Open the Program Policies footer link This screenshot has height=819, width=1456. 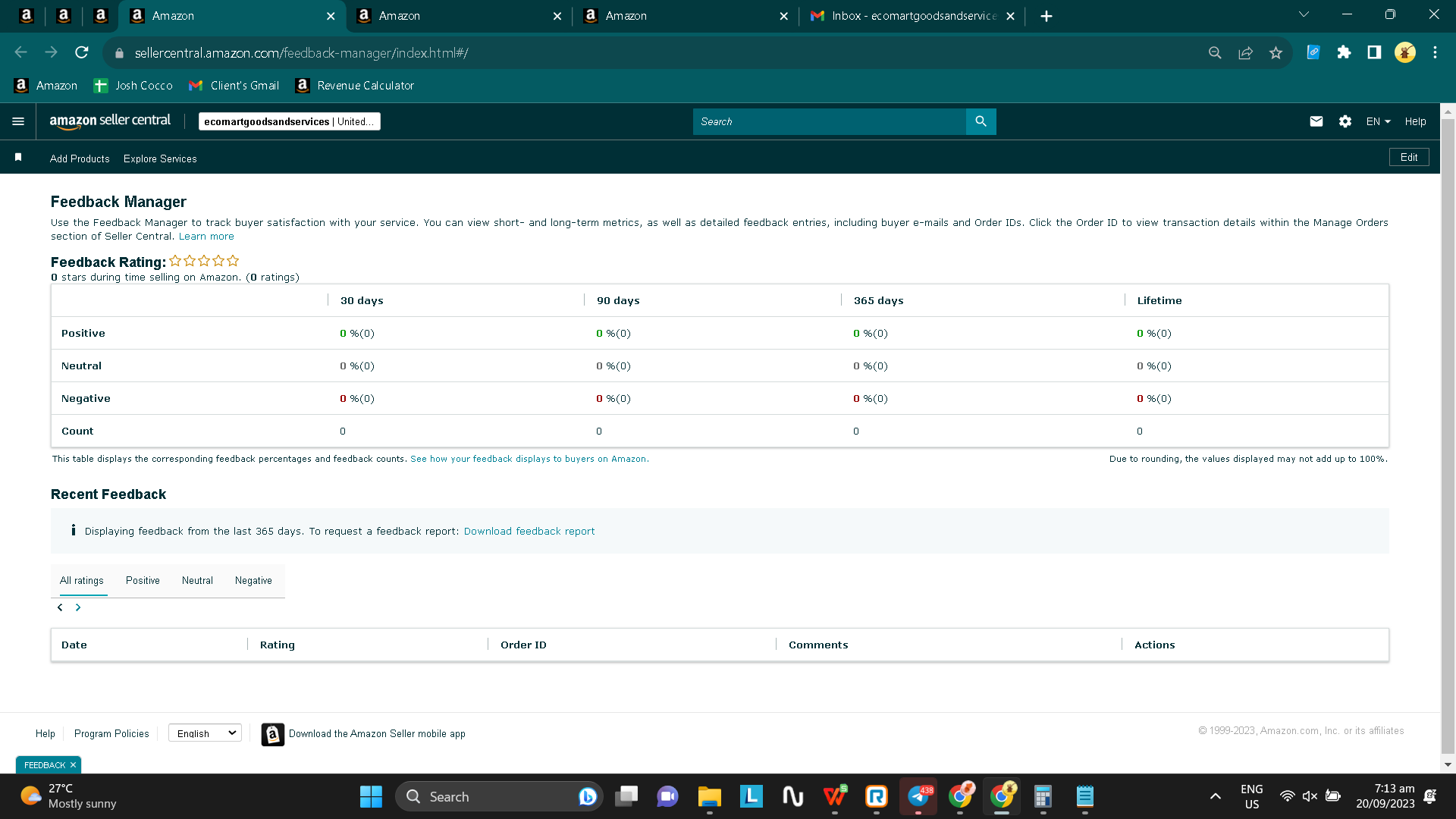click(111, 734)
